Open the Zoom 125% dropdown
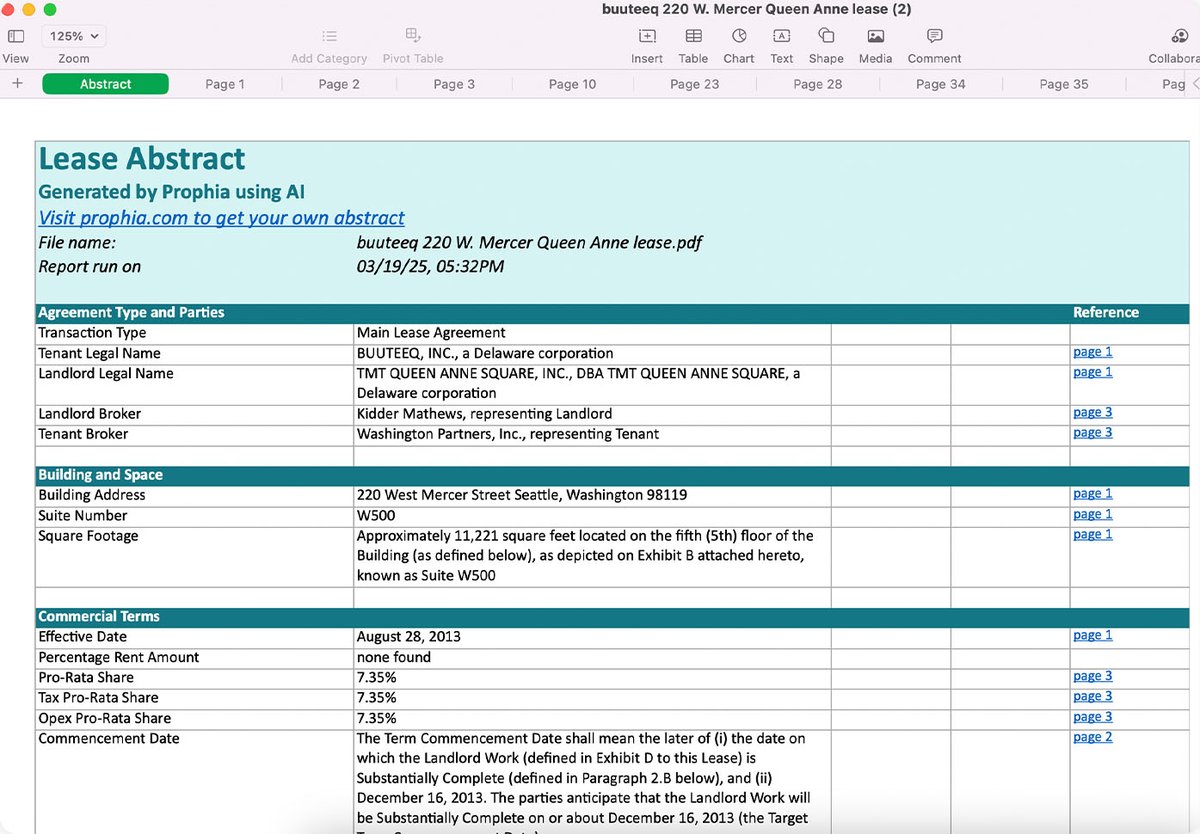The width and height of the screenshot is (1200, 834). coord(74,36)
